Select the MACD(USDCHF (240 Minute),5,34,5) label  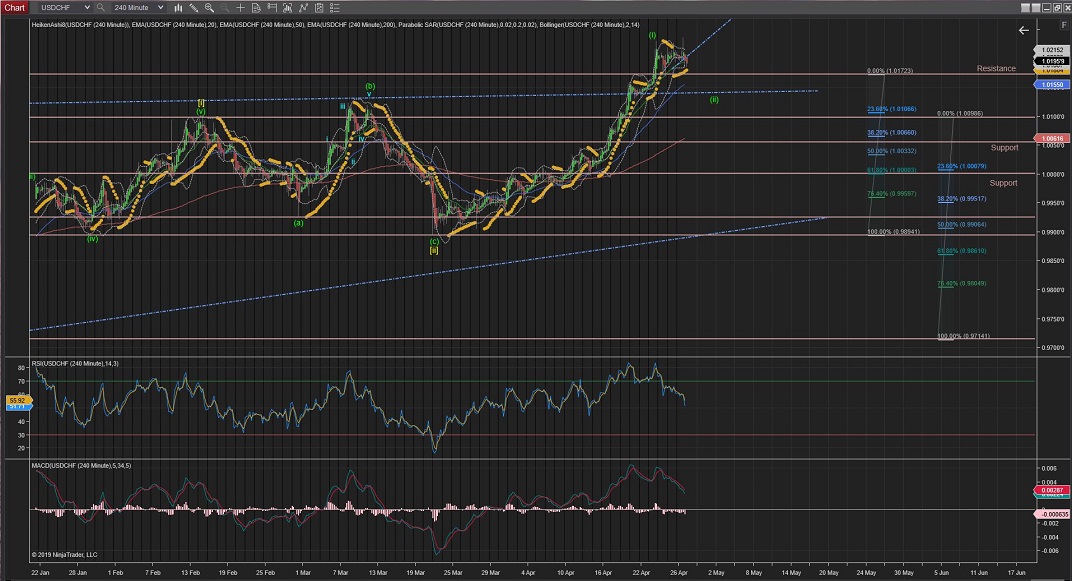pyautogui.click(x=81, y=465)
